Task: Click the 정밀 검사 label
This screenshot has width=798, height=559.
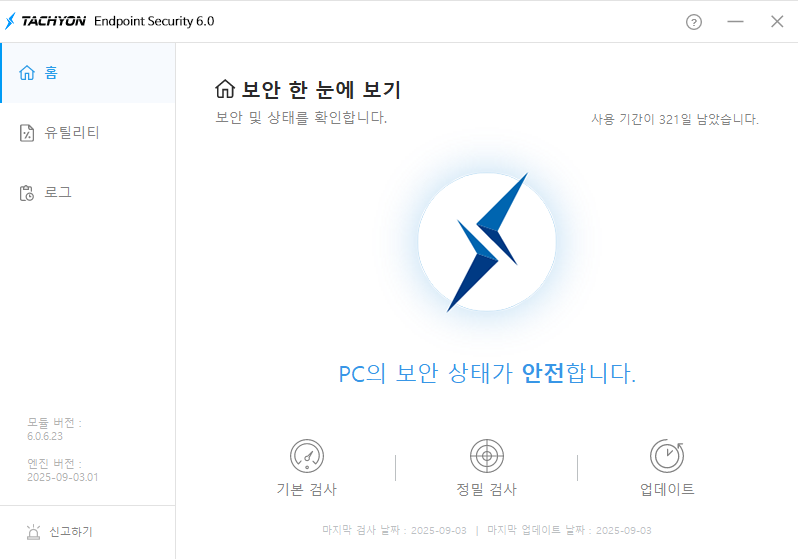Action: pos(487,489)
